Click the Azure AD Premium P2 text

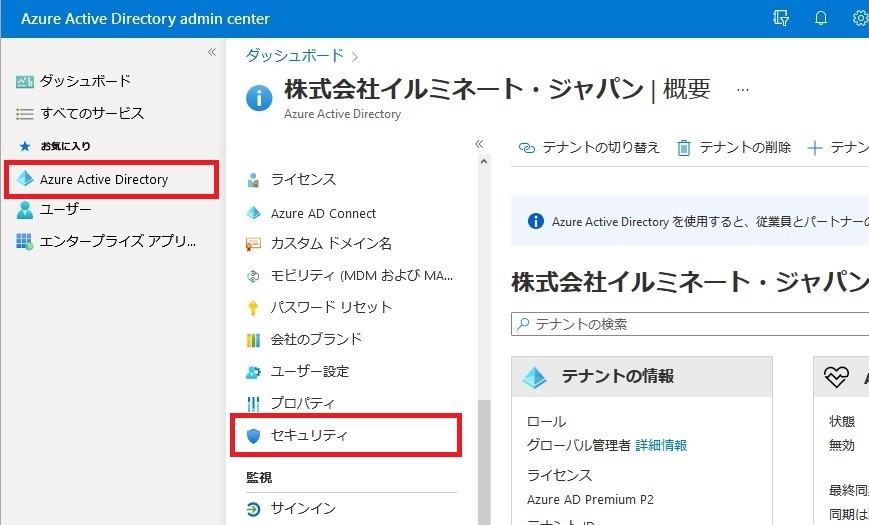click(x=590, y=499)
